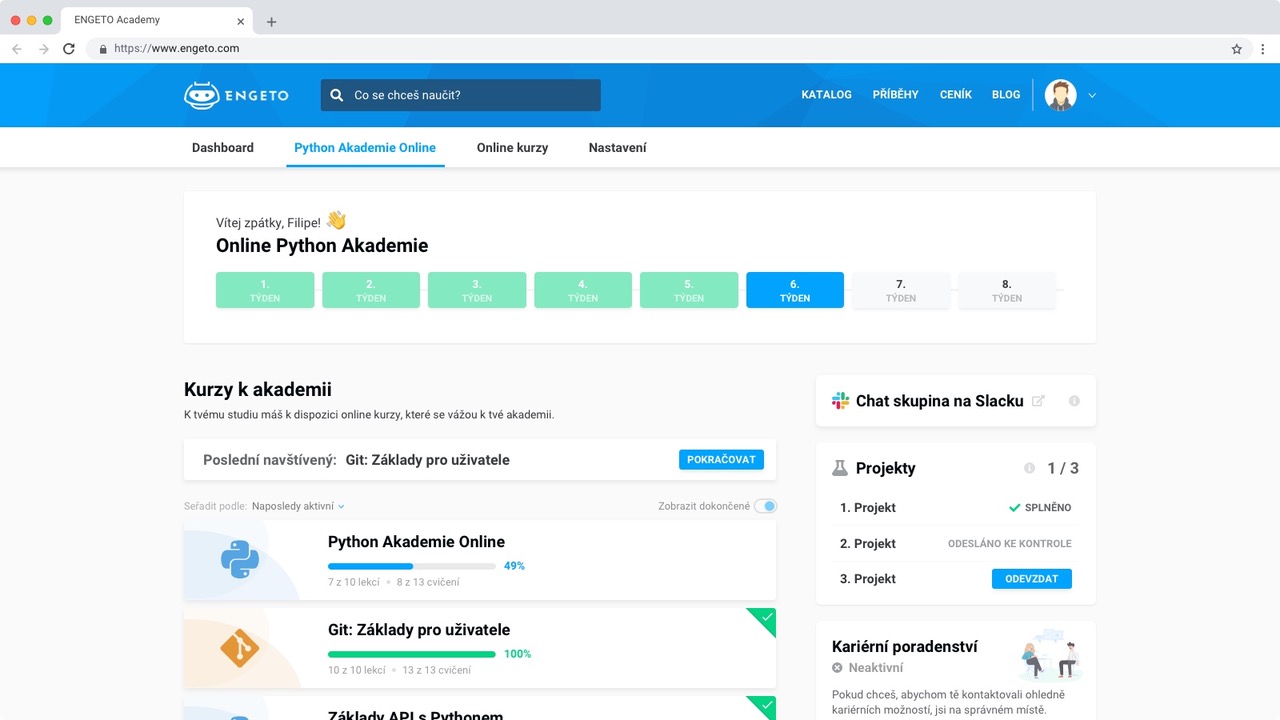The image size is (1280, 720).
Task: Click '7 z 10 lekcí' text
Action: click(354, 582)
